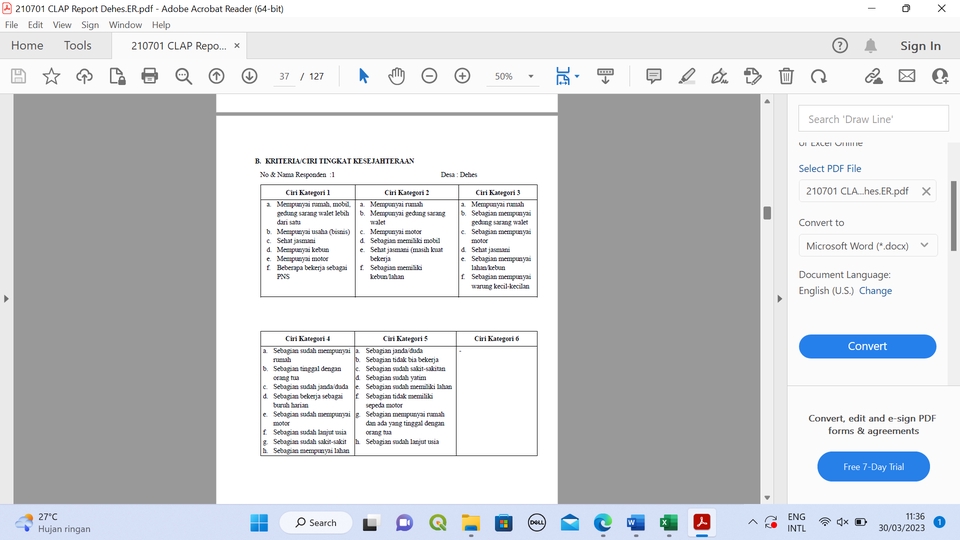
Task: Click the taskbar Search box
Action: 316,522
